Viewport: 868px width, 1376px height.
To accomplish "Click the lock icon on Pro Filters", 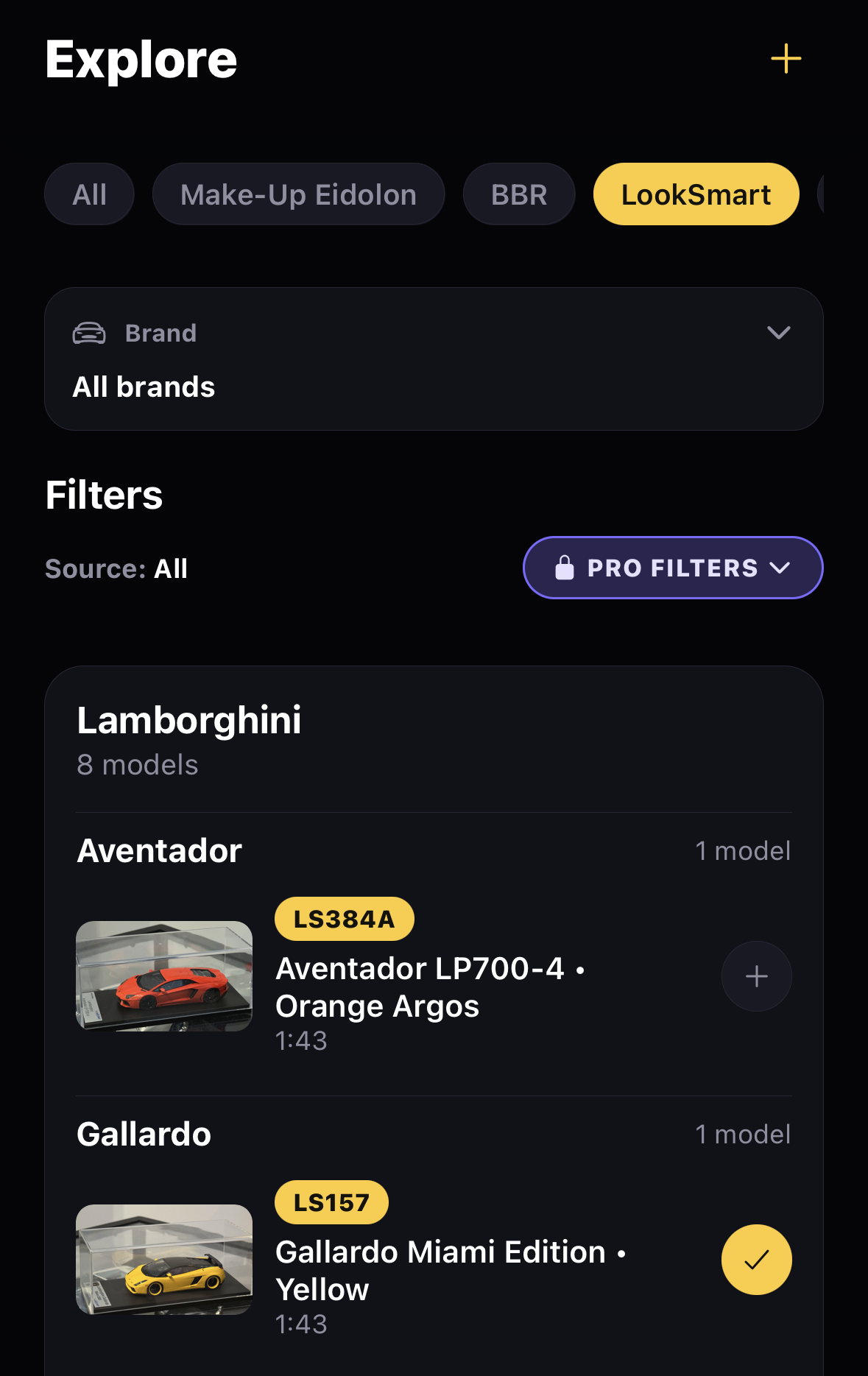I will tap(565, 568).
